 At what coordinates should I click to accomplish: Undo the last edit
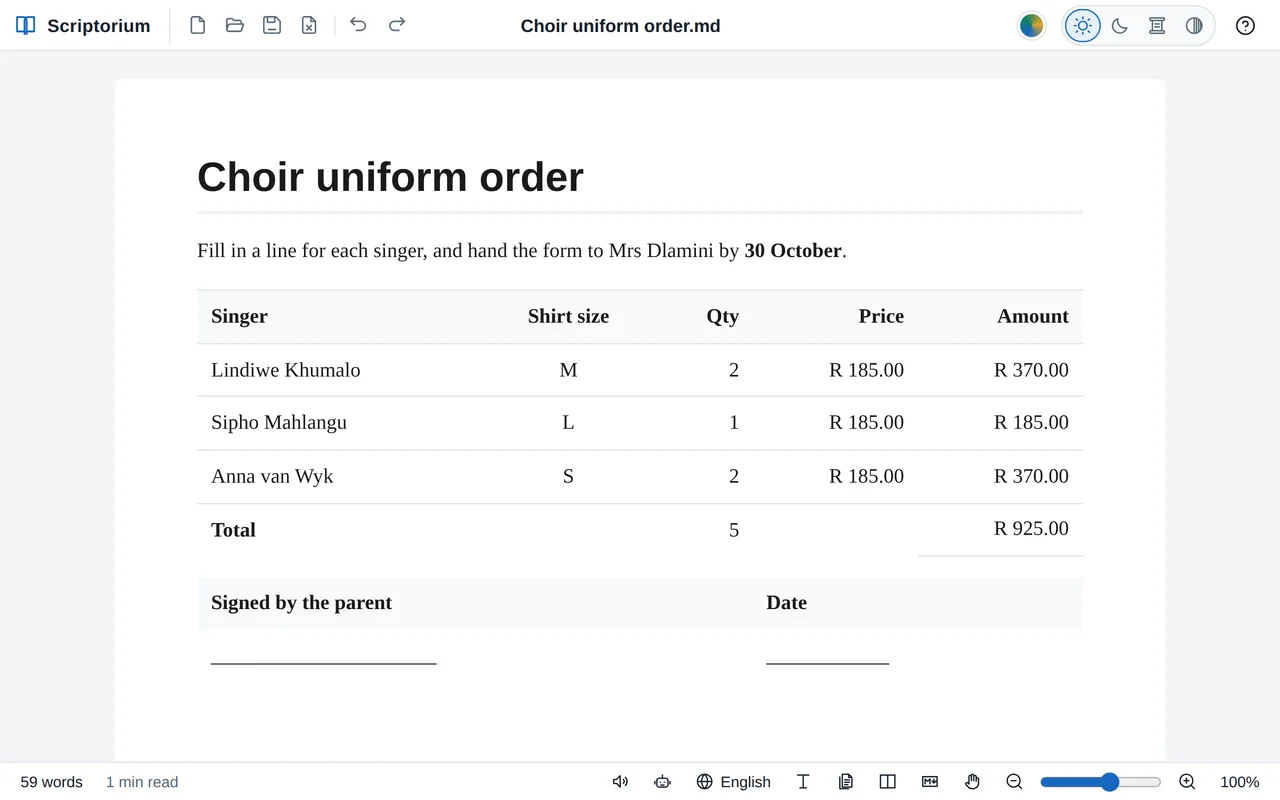tap(359, 25)
